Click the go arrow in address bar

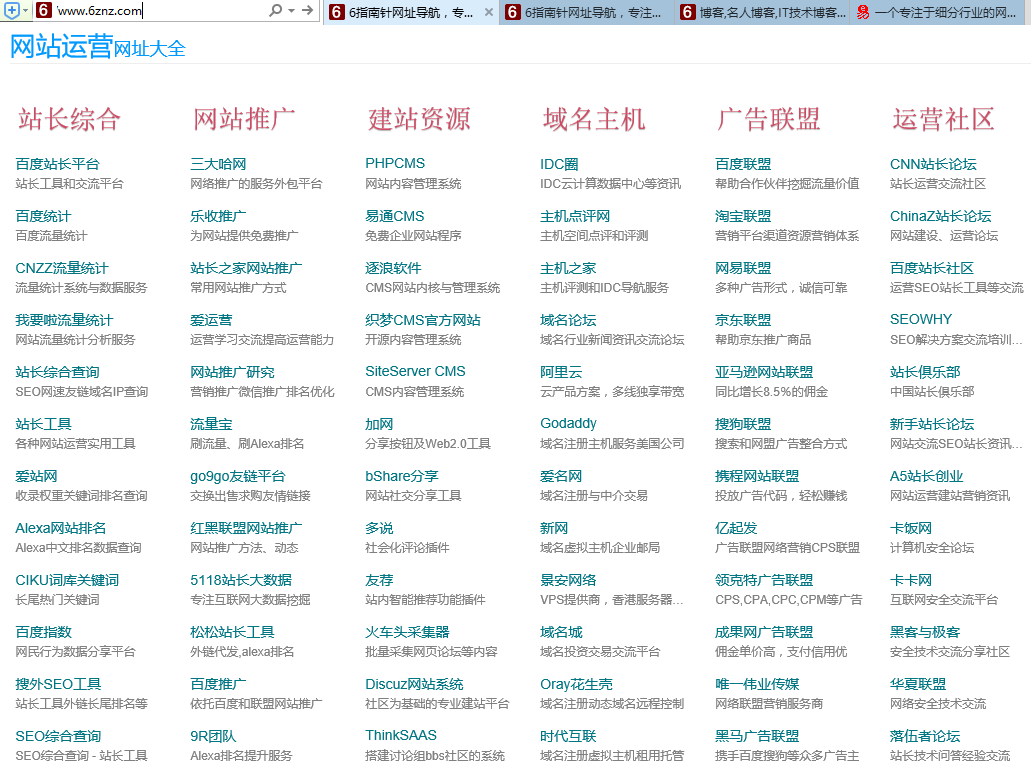[x=307, y=11]
